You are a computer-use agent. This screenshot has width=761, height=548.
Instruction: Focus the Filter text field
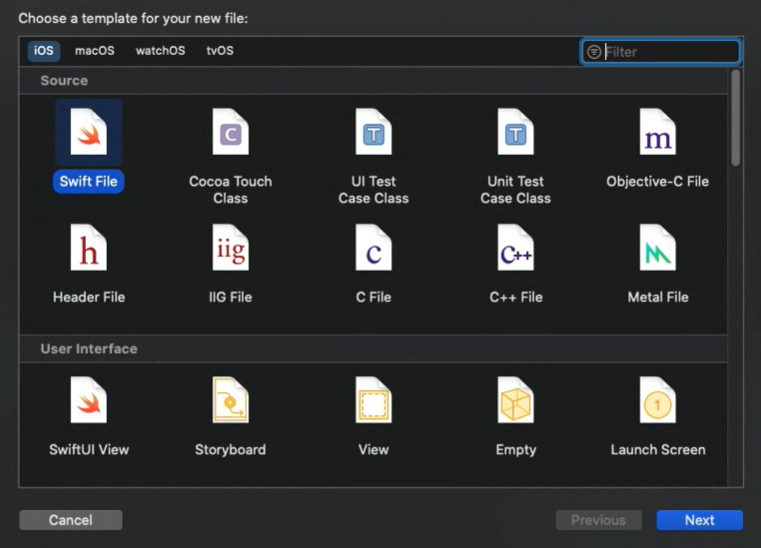(661, 51)
